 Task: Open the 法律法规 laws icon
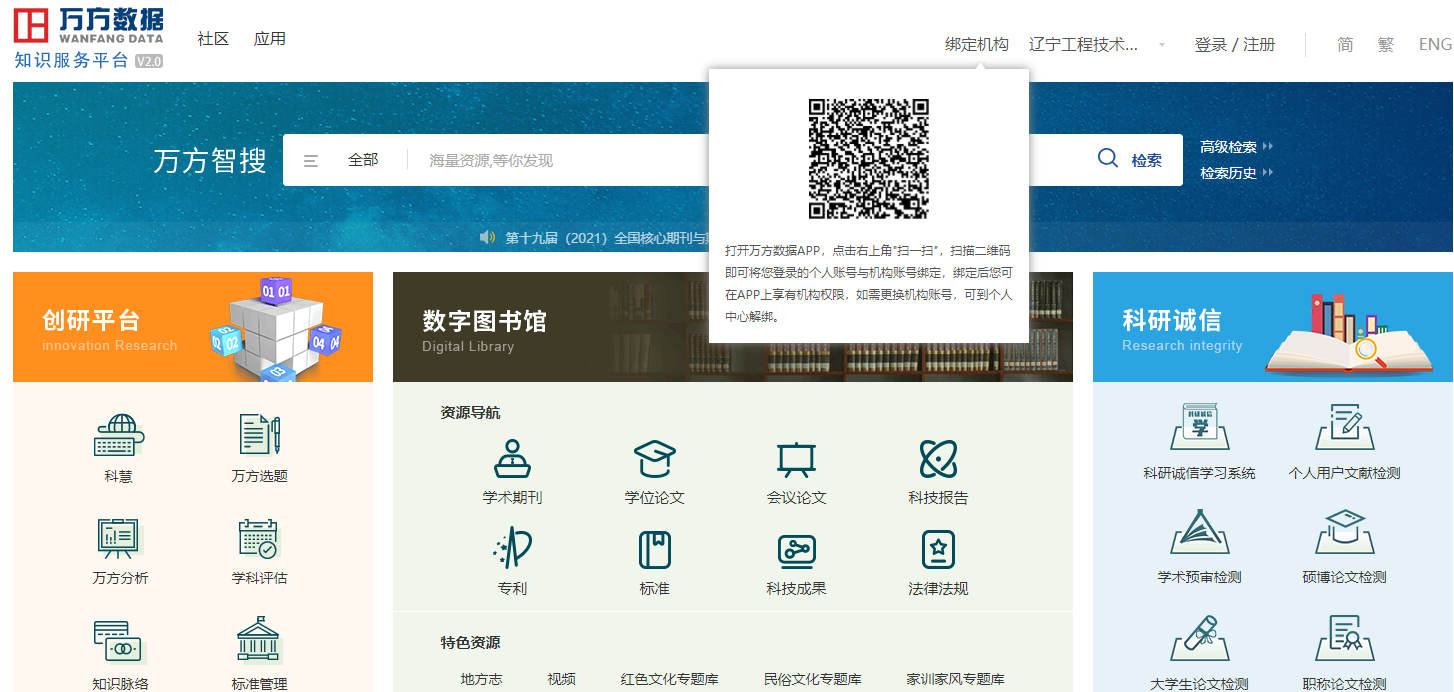pos(938,550)
